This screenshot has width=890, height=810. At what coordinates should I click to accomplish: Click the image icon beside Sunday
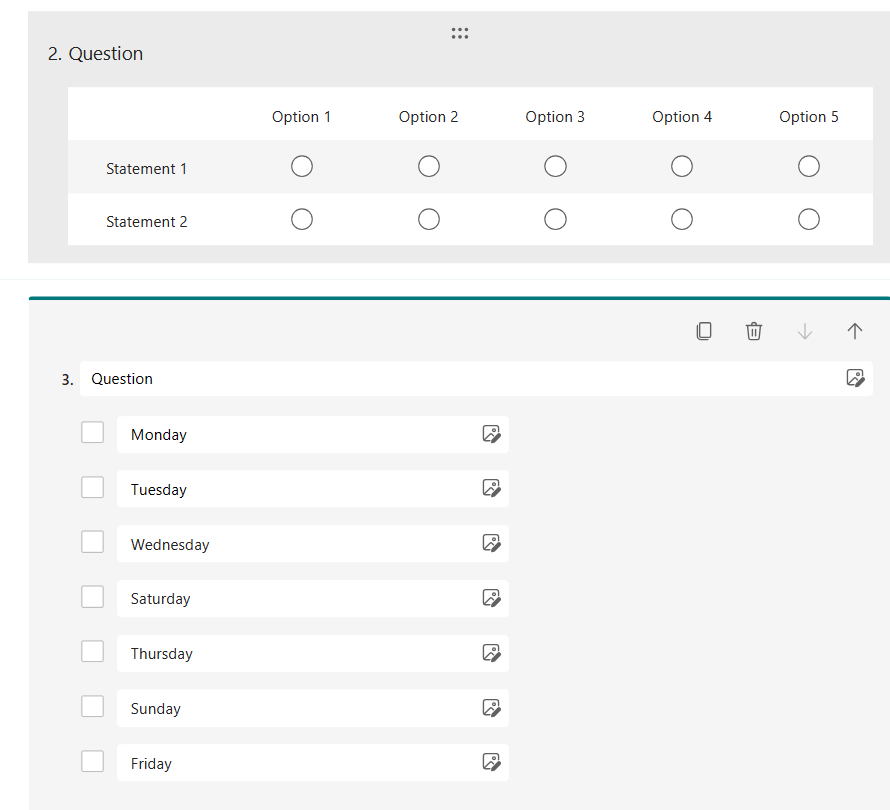[x=491, y=707]
